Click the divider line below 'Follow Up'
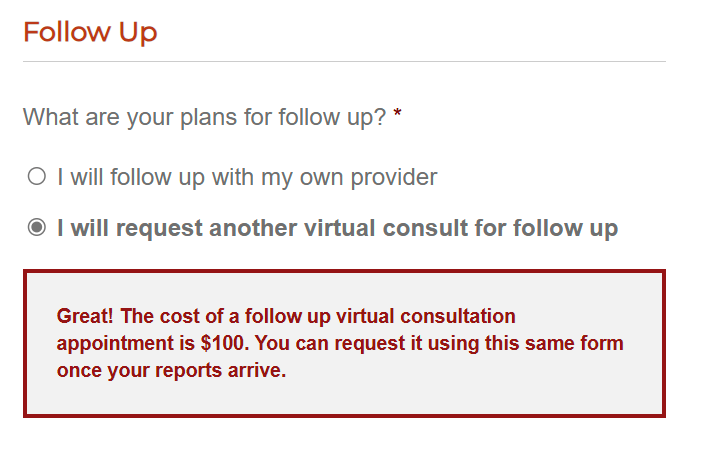Viewport: 716px width, 470px height. pos(344,62)
